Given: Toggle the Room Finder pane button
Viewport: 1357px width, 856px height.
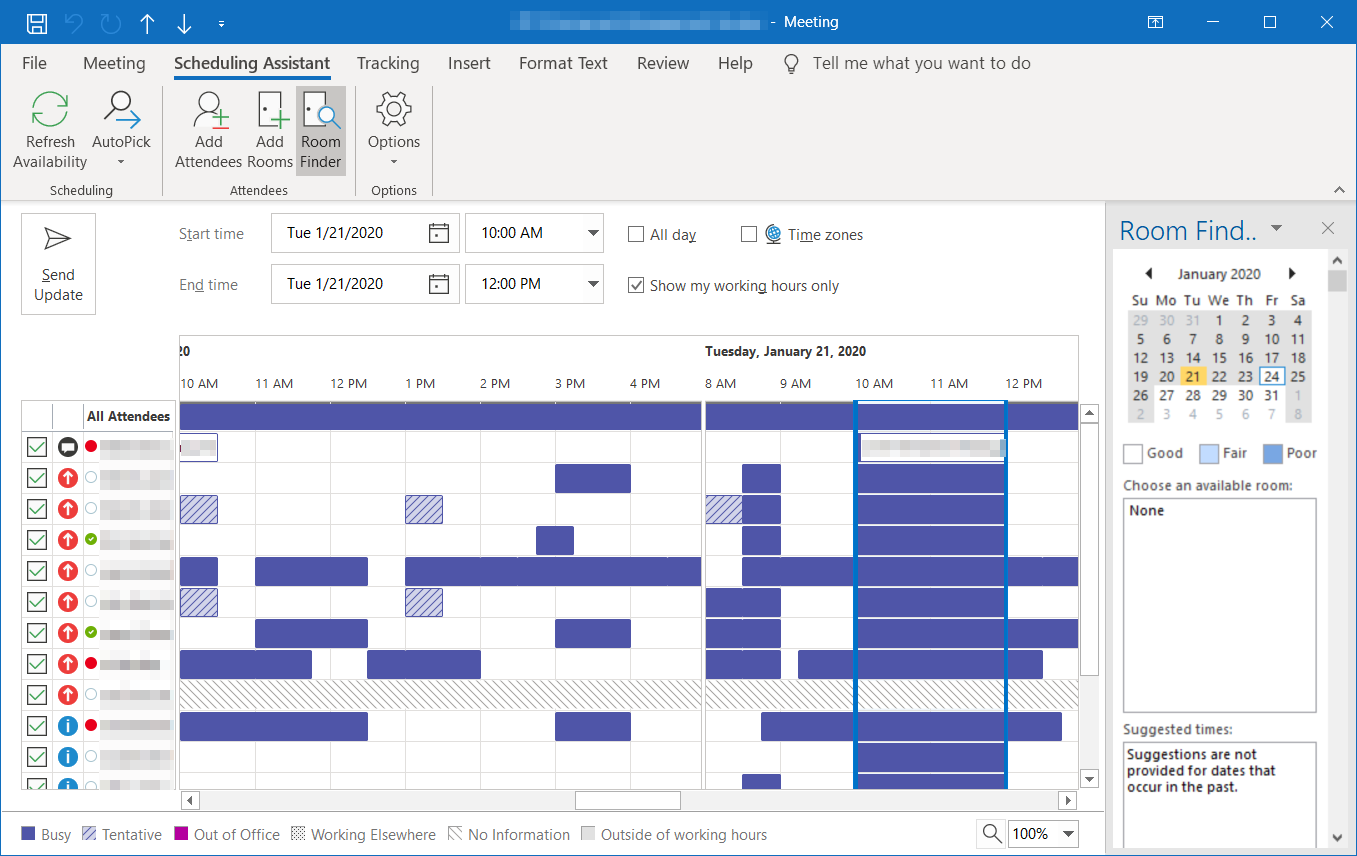Looking at the screenshot, I should coord(321,131).
